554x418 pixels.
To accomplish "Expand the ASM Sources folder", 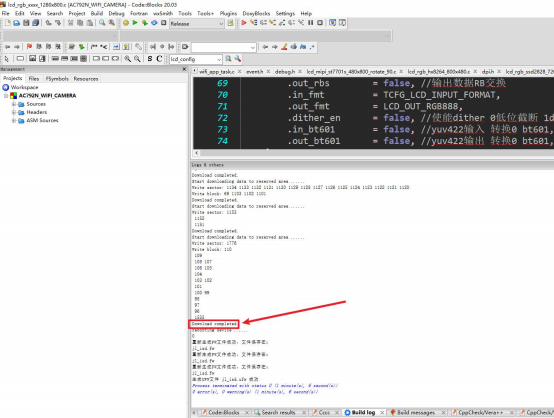I will point(14,120).
